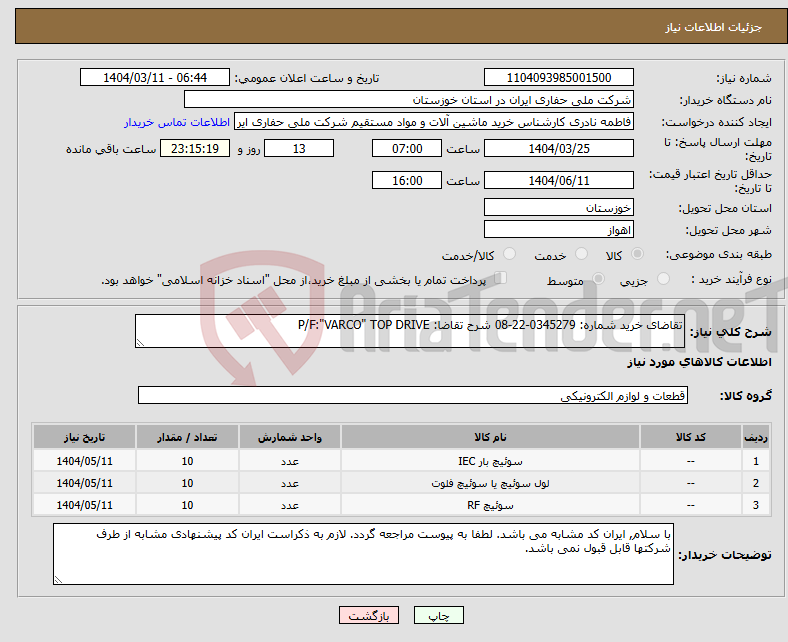The height and width of the screenshot is (642, 788).
Task: Click the row number 3 cell
Action: [x=756, y=505]
